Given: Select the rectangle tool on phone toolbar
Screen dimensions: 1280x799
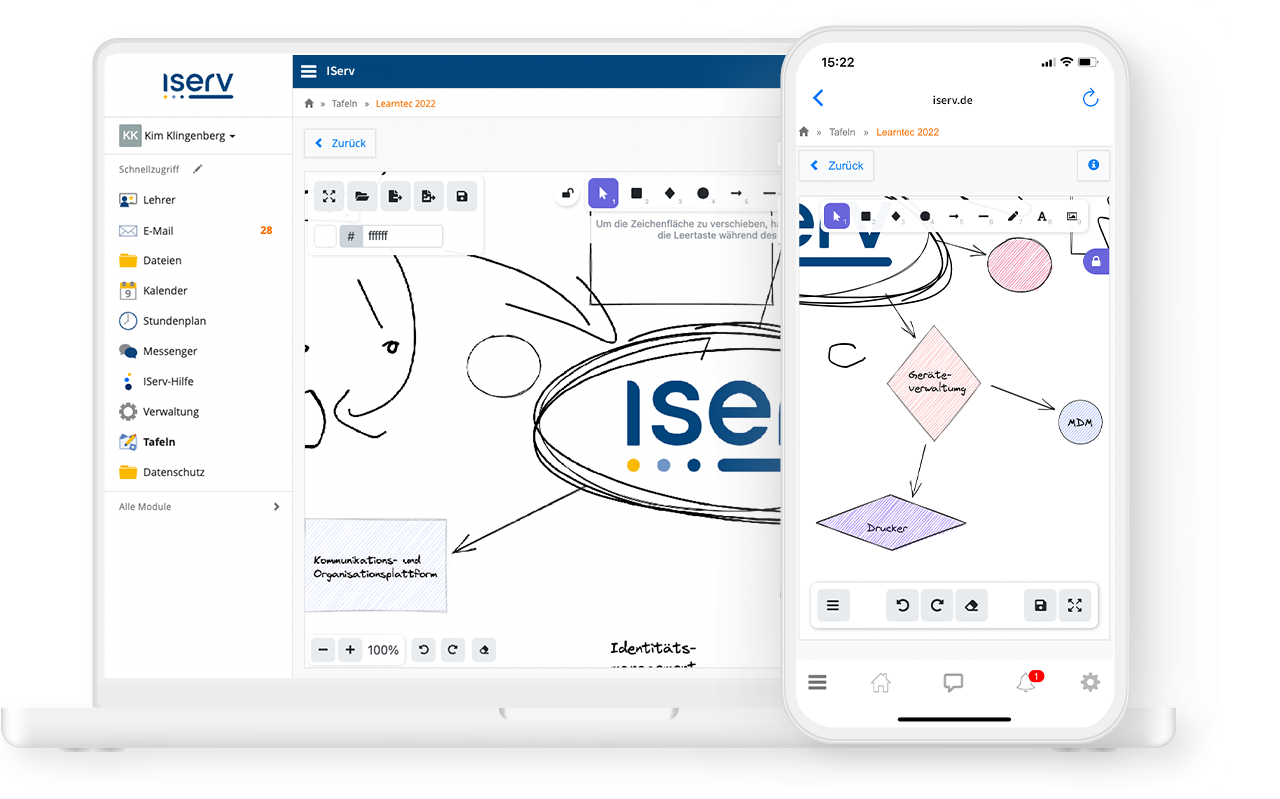Looking at the screenshot, I should coord(866,216).
